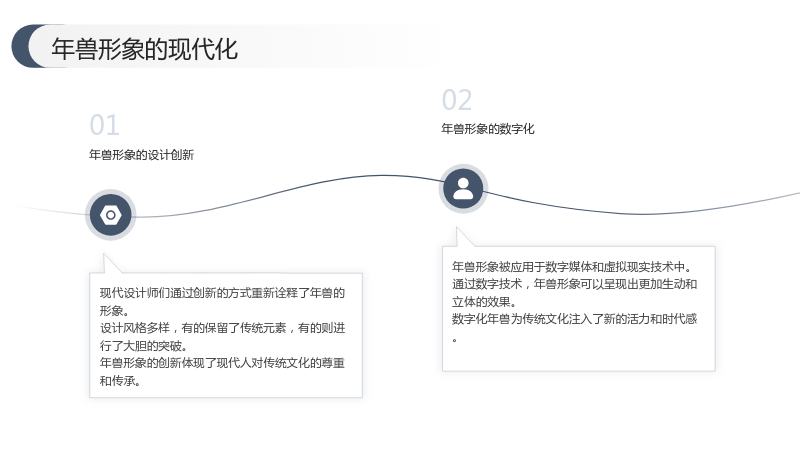Select the pointer tail of the right callout
800x450 pixels.
pyautogui.click(x=464, y=237)
